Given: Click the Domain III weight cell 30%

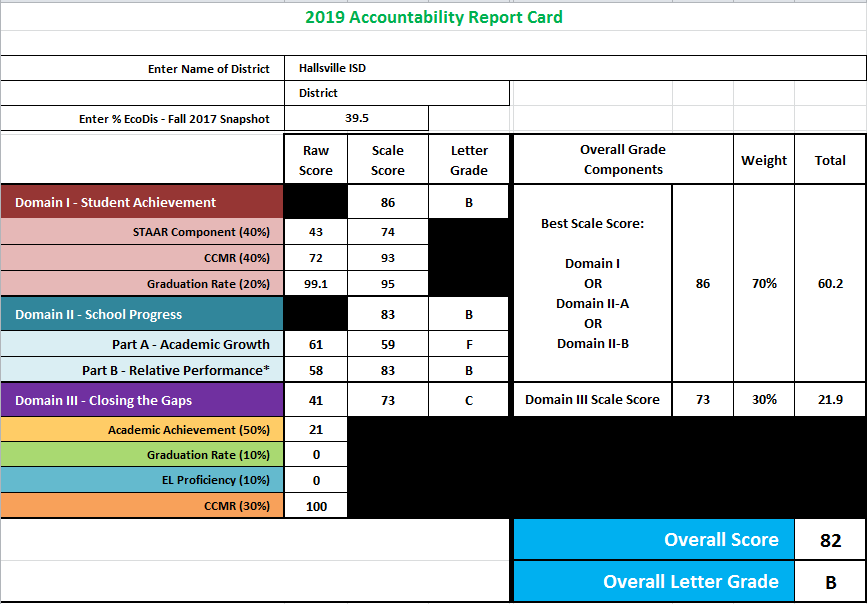Looking at the screenshot, I should (x=764, y=399).
